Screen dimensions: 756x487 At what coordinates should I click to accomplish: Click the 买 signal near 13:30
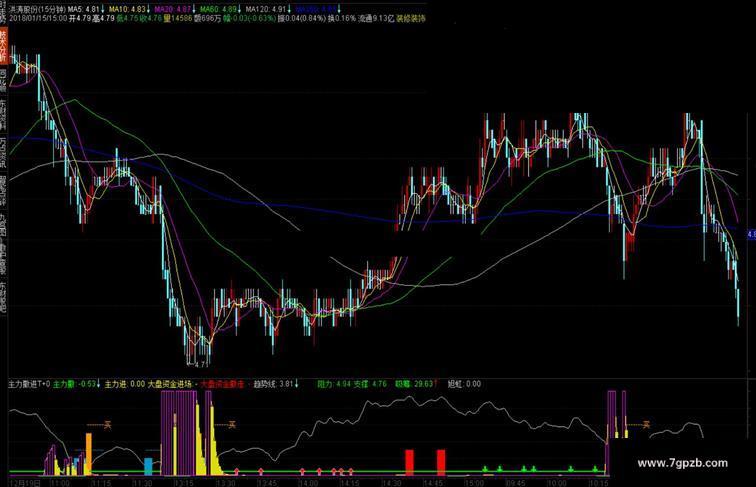(x=232, y=425)
